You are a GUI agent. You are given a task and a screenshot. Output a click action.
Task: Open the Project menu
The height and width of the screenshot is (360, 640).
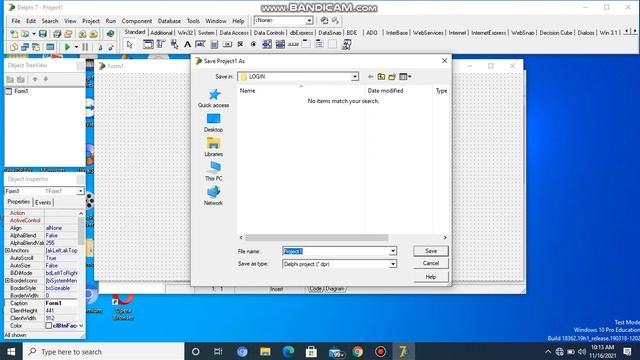tap(91, 21)
